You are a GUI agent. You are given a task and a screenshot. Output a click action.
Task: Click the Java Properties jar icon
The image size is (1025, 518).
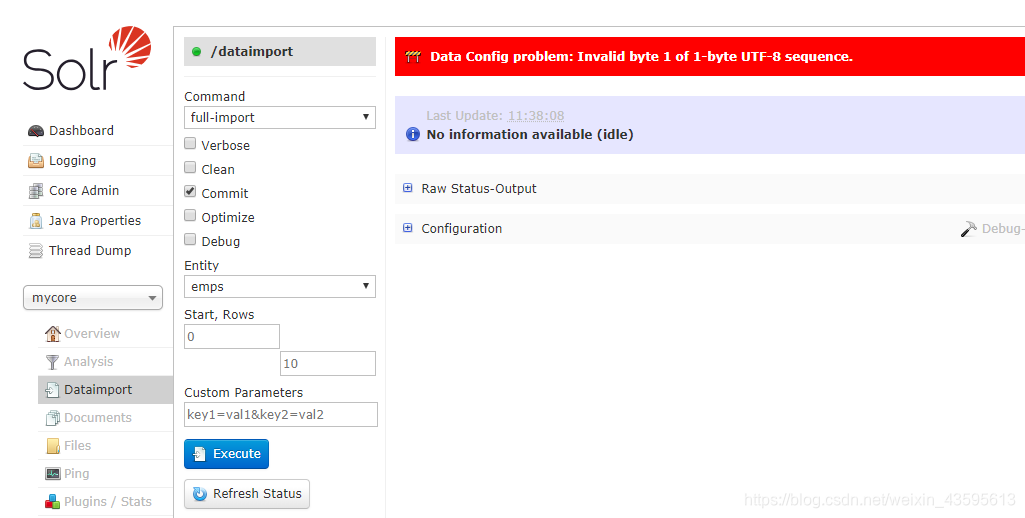(36, 221)
